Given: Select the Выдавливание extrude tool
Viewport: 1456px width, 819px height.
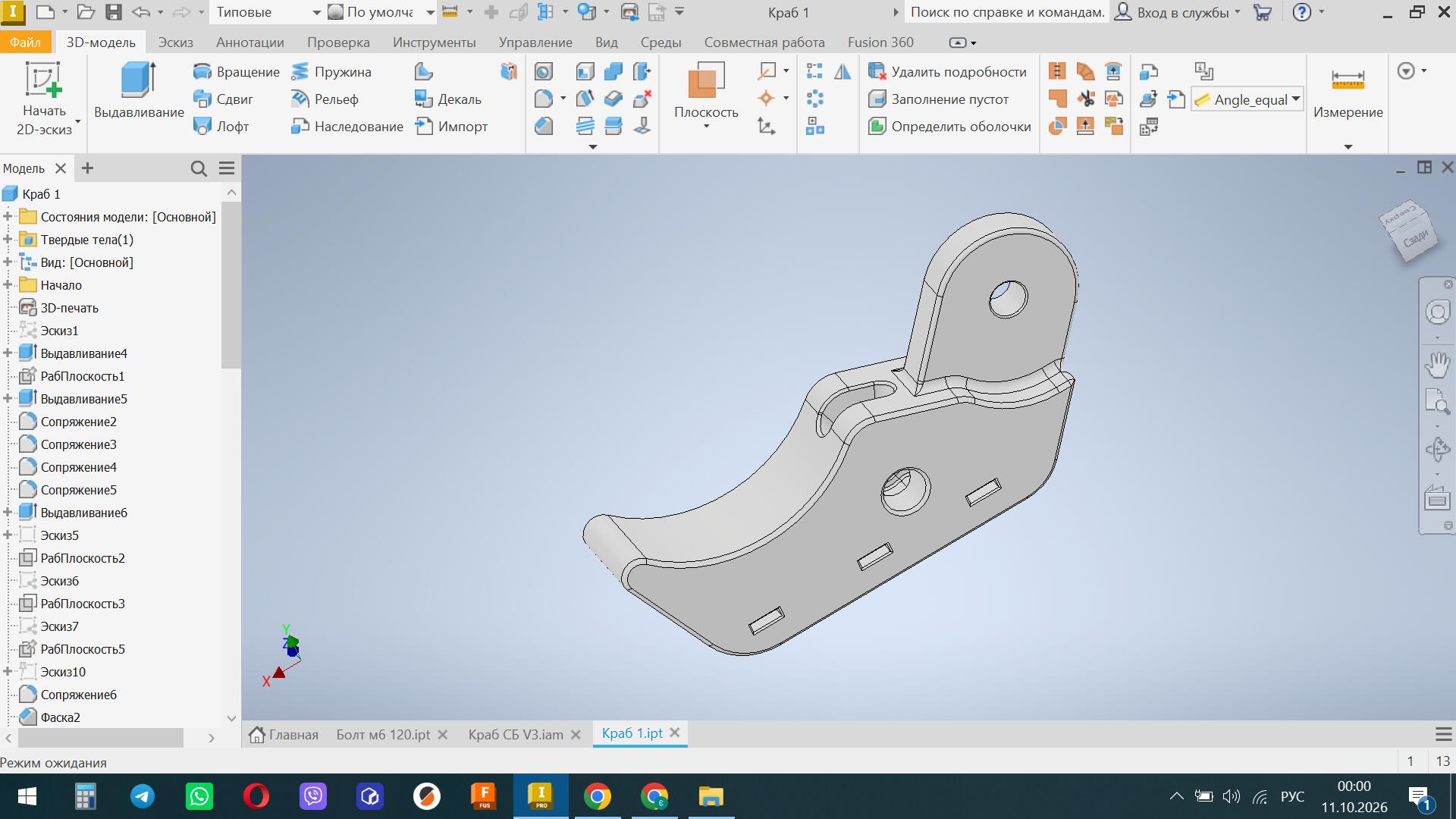Looking at the screenshot, I should coord(139,91).
